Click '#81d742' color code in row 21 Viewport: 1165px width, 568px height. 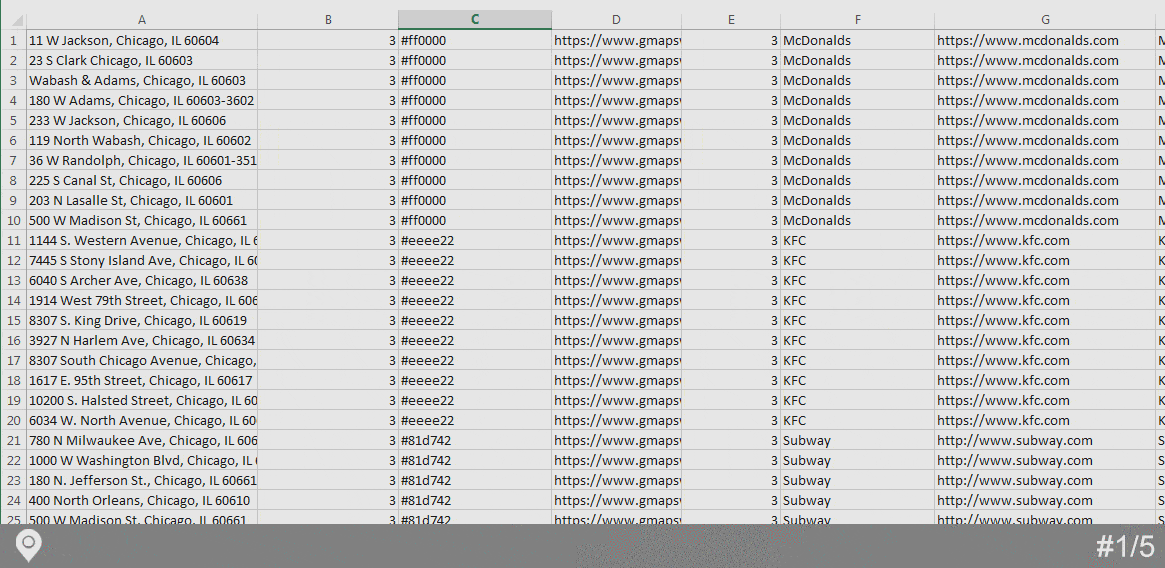click(475, 440)
